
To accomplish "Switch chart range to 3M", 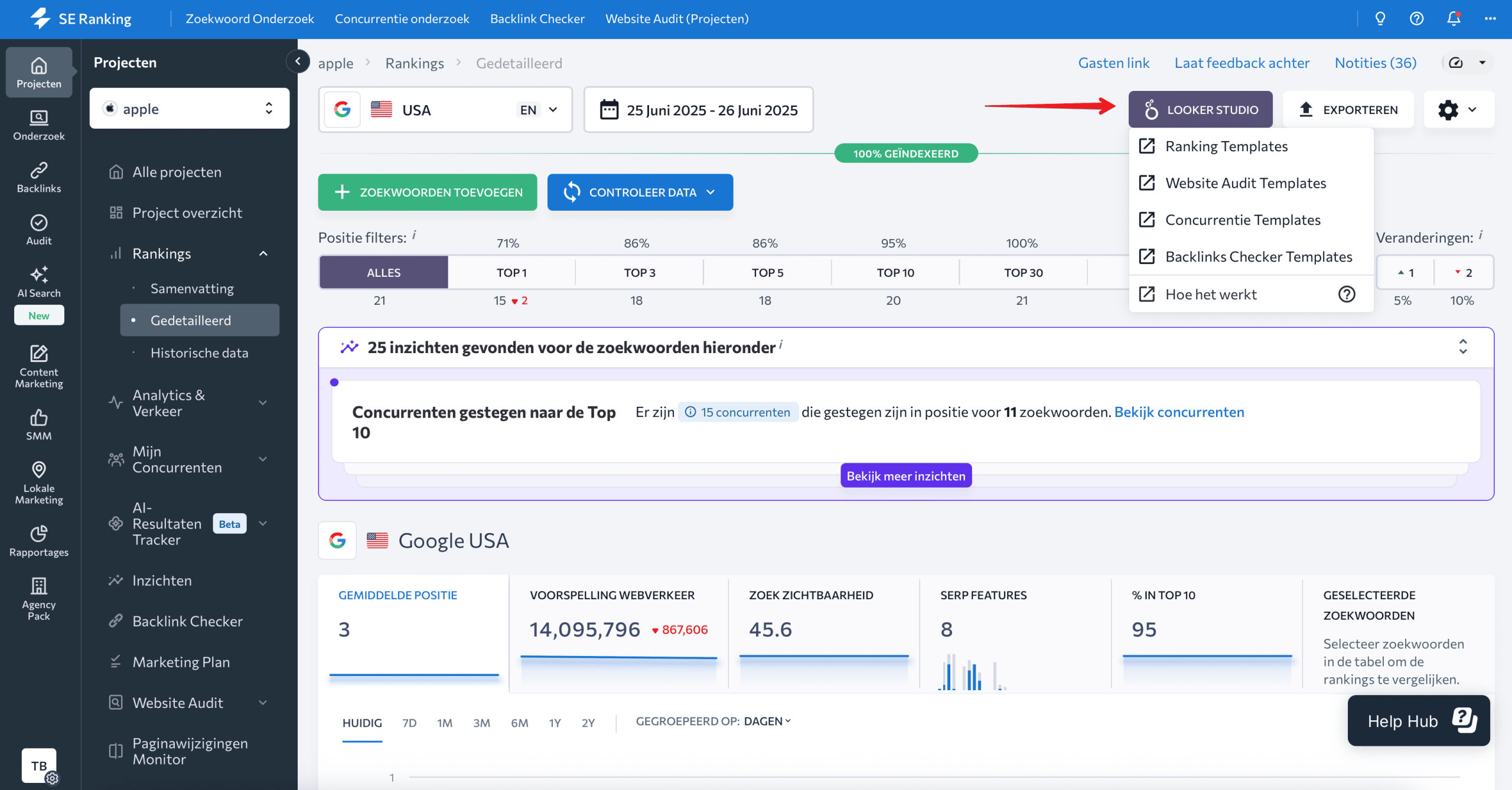I will pos(481,723).
